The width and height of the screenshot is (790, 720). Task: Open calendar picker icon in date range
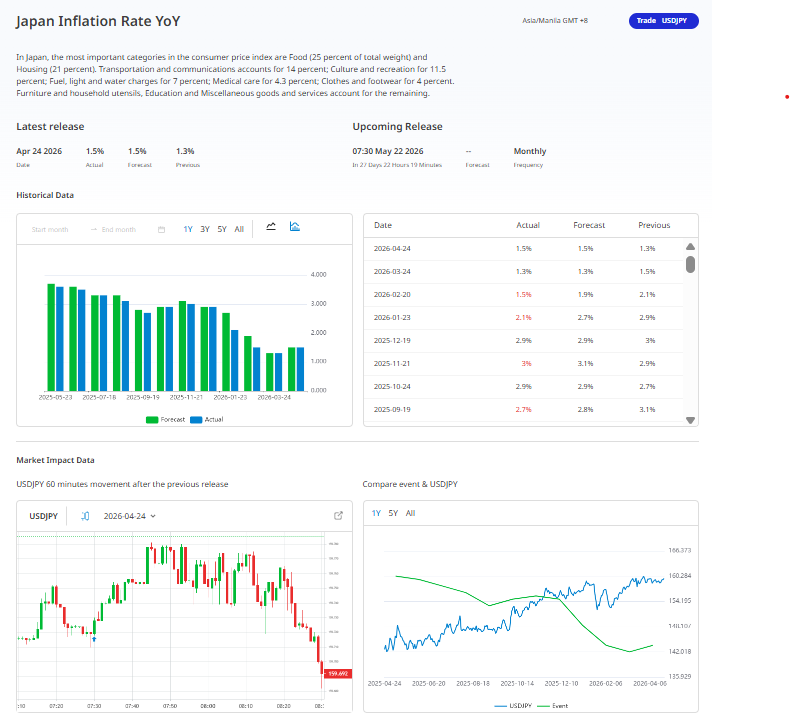tap(161, 229)
